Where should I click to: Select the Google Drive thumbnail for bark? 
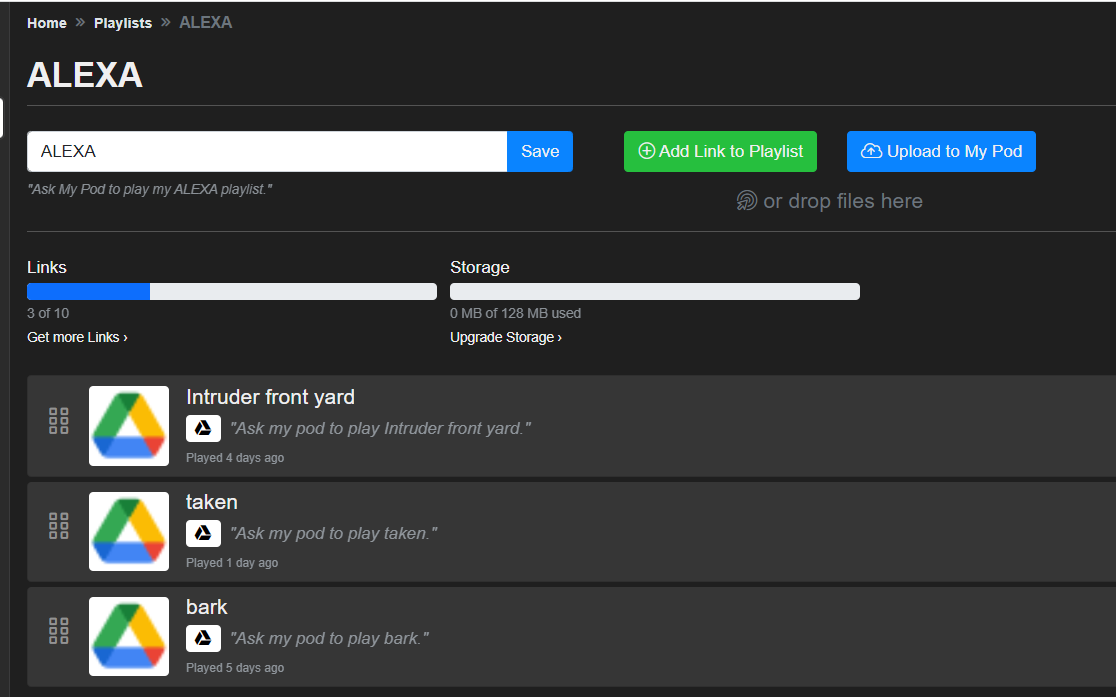pos(129,636)
